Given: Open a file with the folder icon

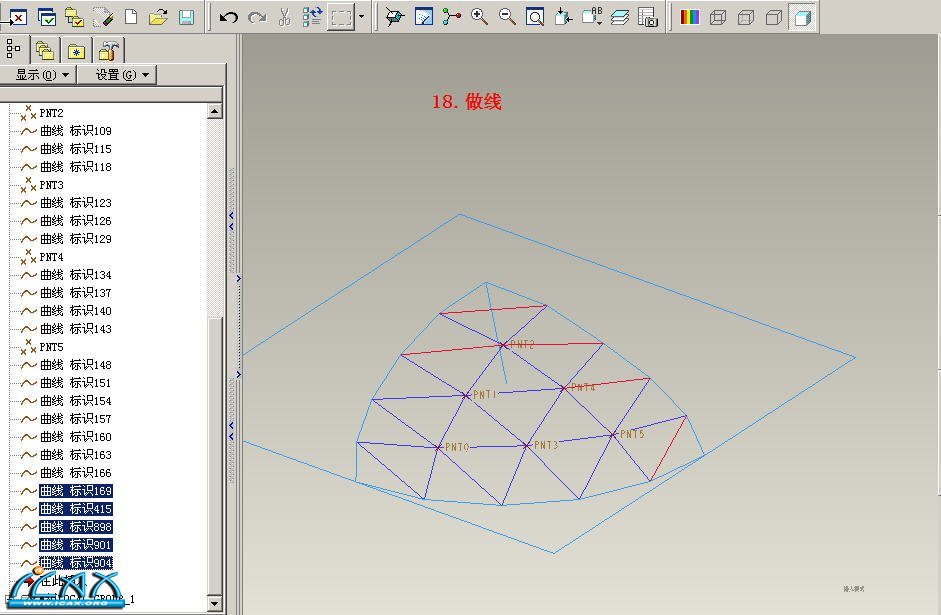Looking at the screenshot, I should coord(158,17).
